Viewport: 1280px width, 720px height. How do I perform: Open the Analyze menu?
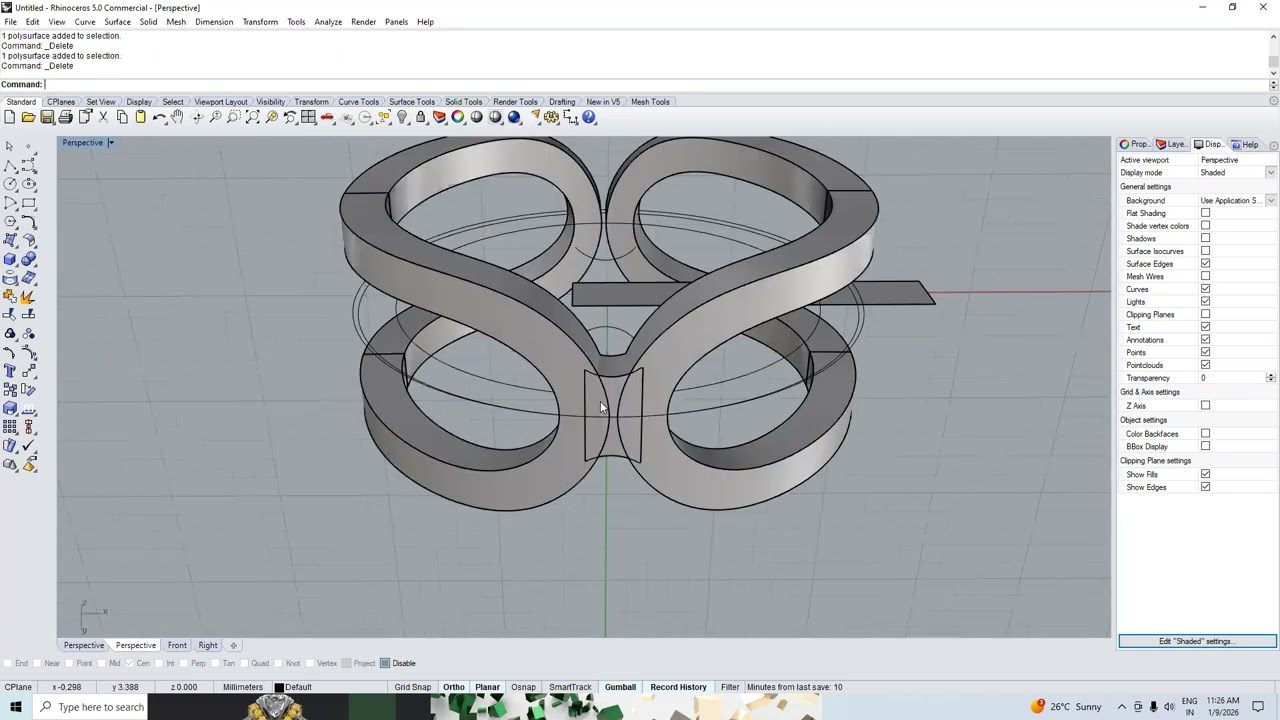[x=328, y=22]
